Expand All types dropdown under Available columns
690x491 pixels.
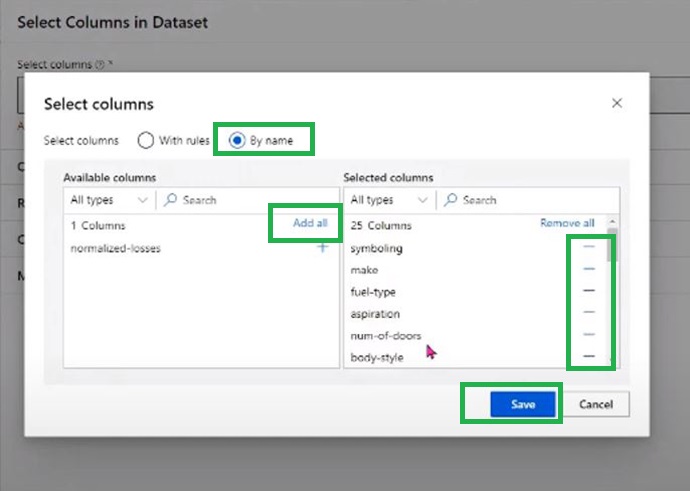pyautogui.click(x=109, y=200)
